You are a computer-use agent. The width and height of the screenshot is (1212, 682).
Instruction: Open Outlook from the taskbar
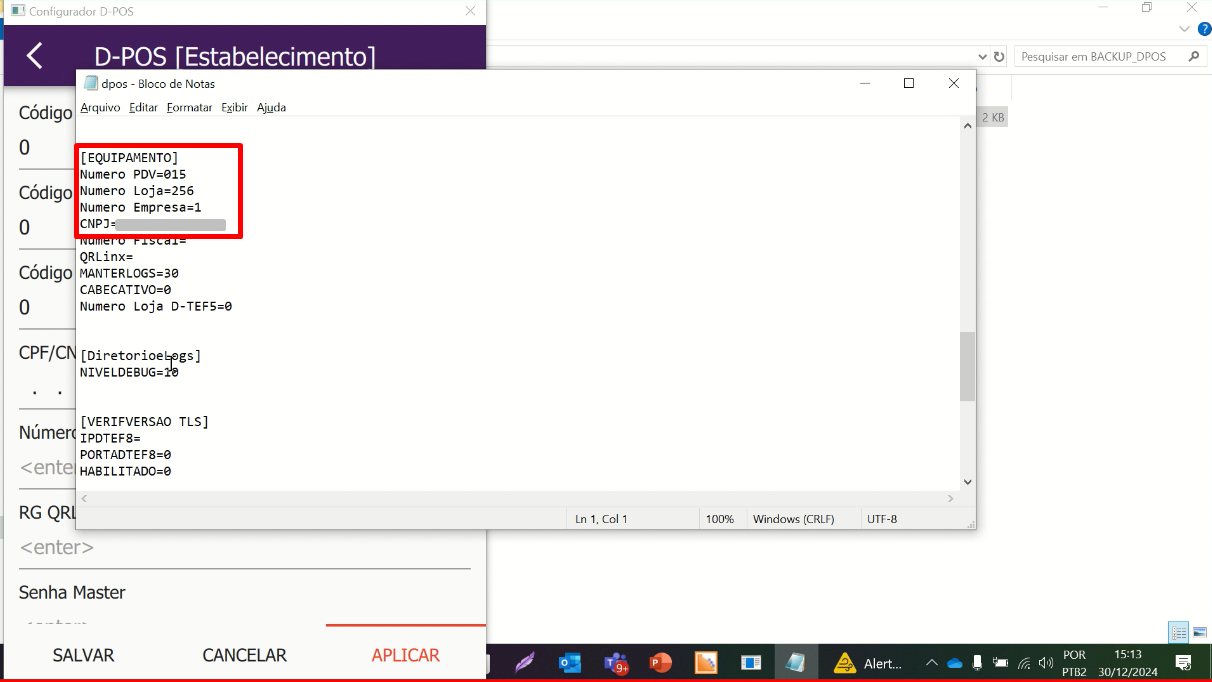(570, 663)
